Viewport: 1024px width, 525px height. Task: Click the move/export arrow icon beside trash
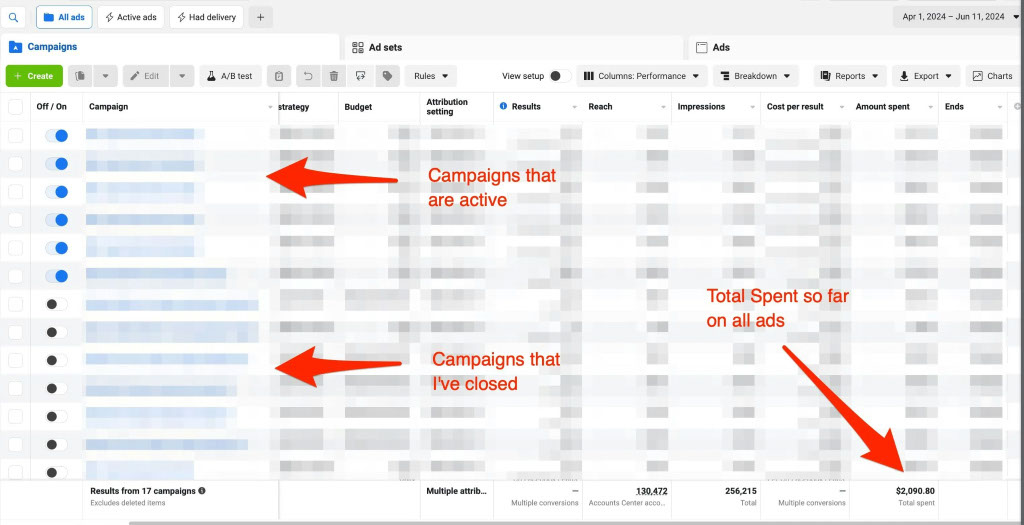pos(360,76)
